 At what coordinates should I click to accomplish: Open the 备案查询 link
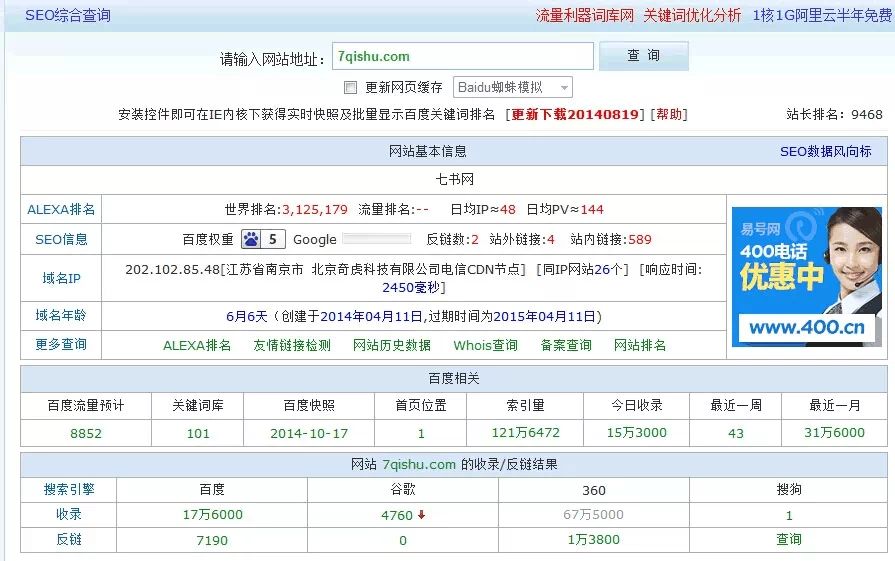click(x=566, y=345)
